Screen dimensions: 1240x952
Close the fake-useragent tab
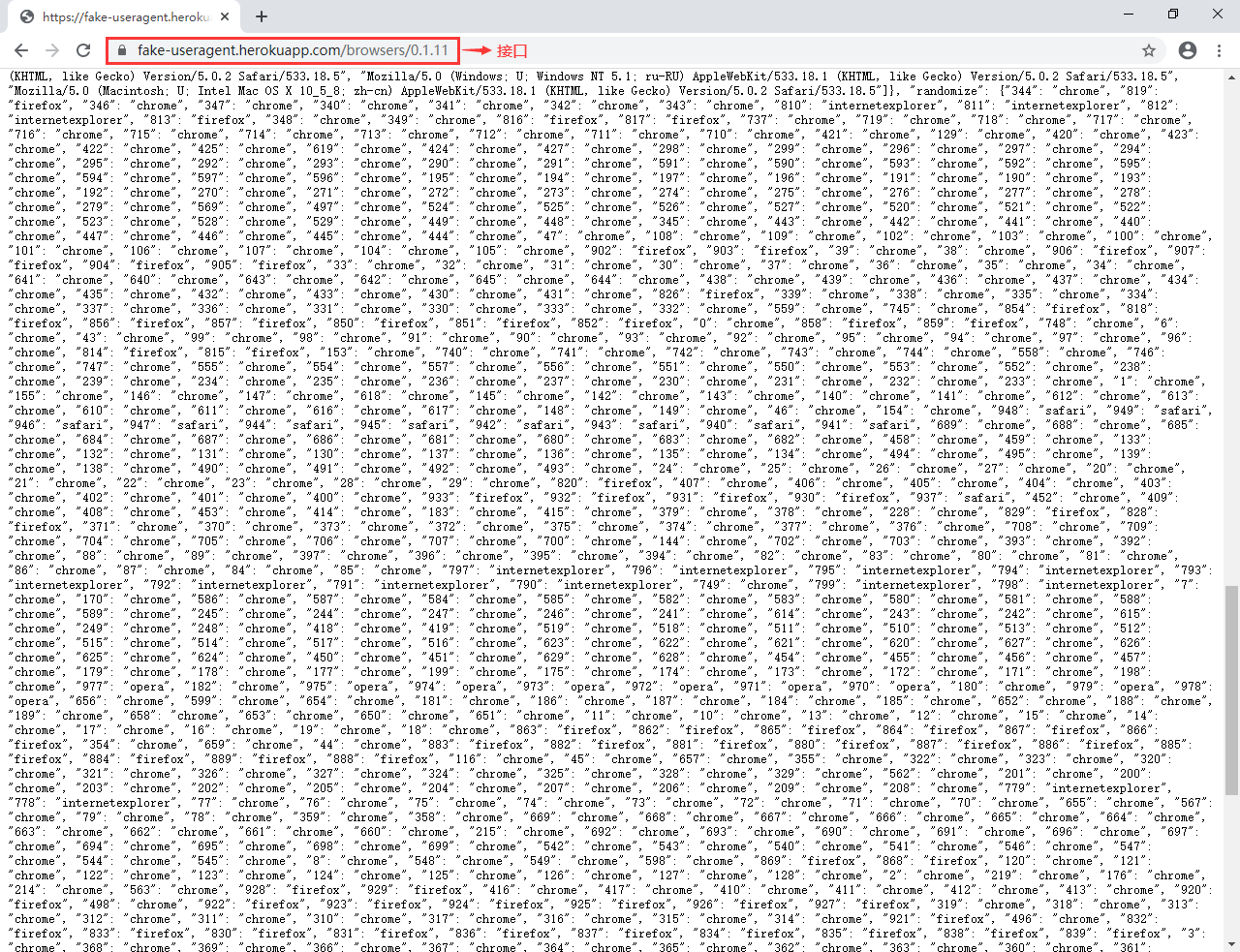[225, 16]
